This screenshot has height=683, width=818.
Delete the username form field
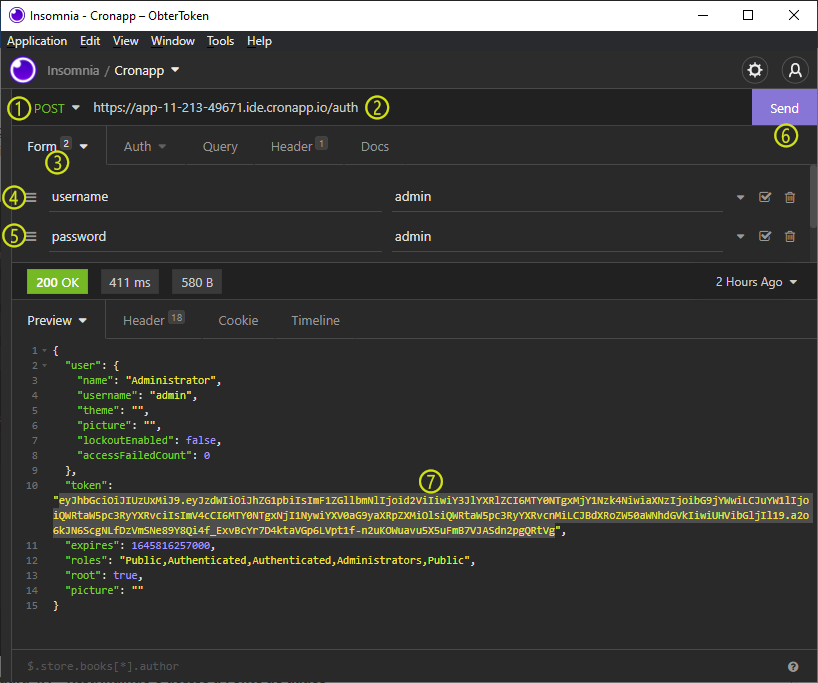tap(790, 197)
